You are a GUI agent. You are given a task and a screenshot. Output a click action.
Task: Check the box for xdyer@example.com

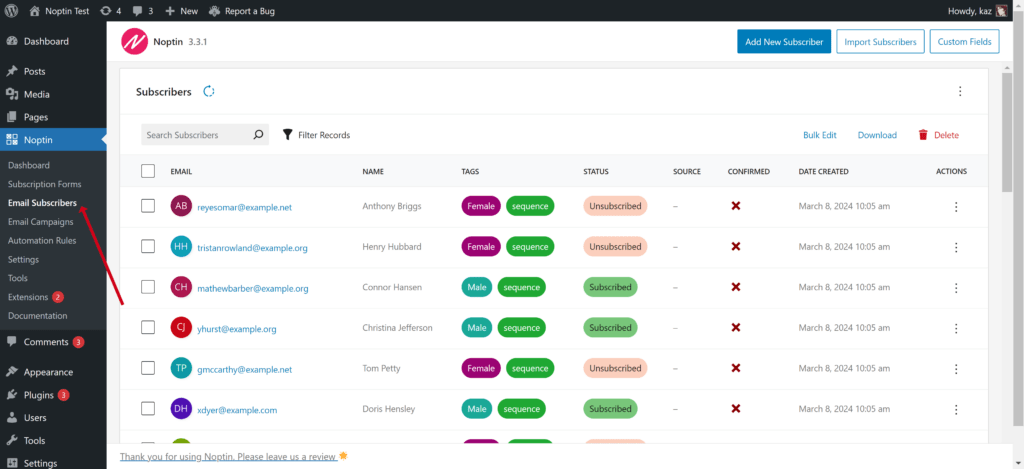148,408
